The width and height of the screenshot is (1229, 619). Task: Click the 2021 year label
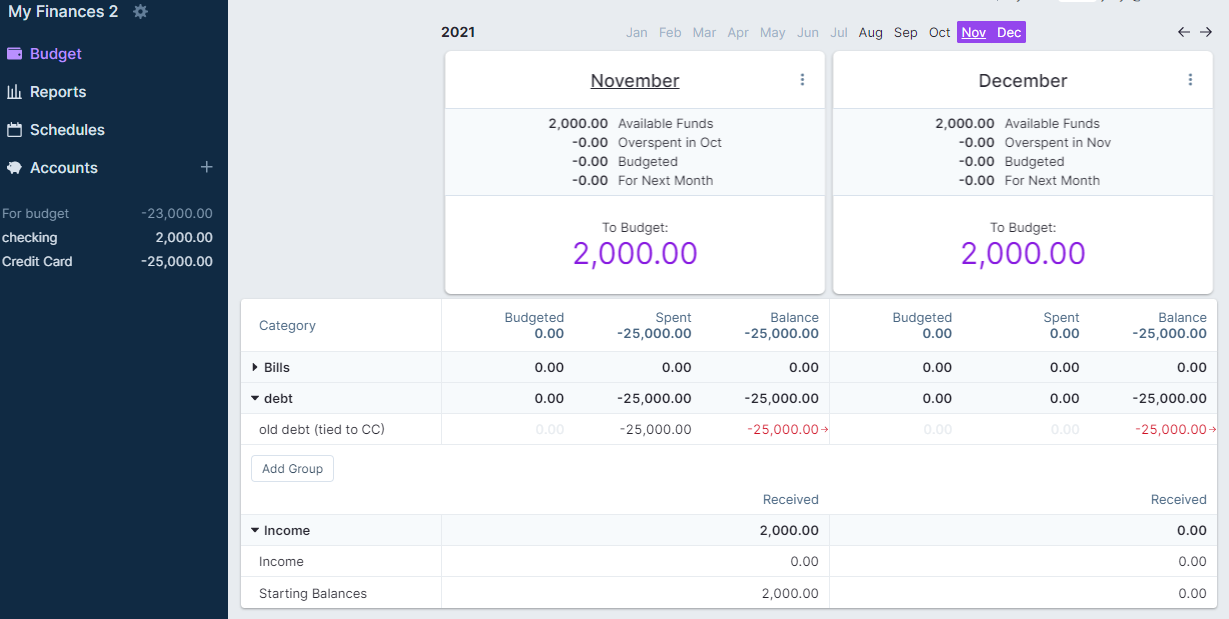[458, 33]
